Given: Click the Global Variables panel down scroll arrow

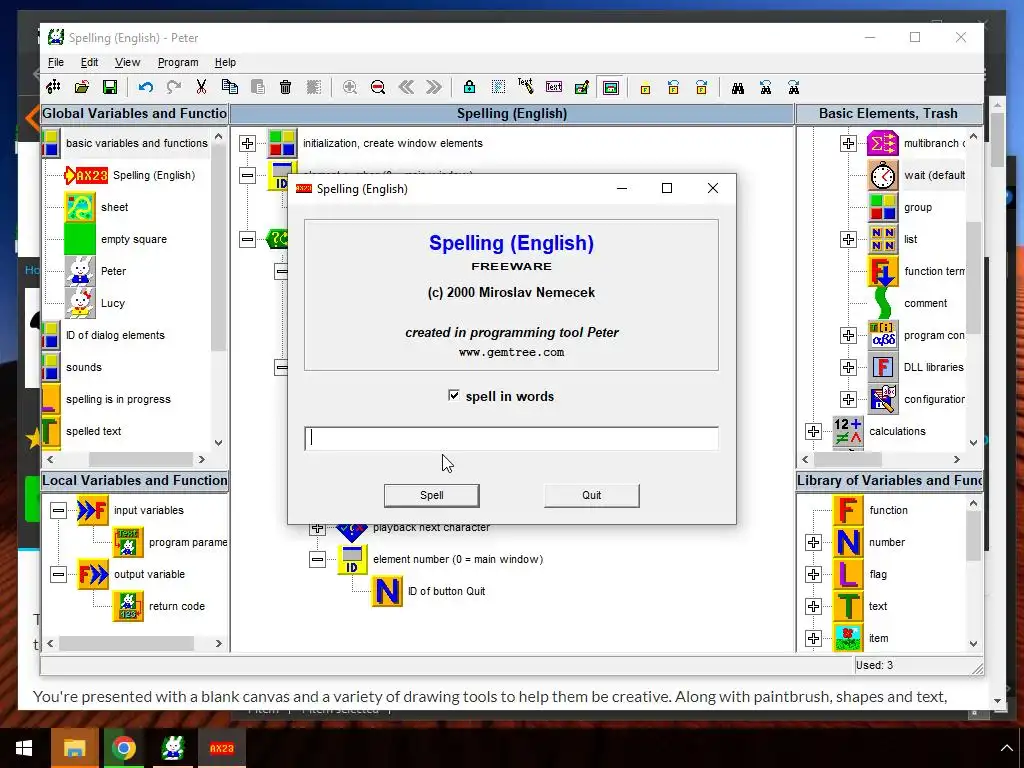Looking at the screenshot, I should (218, 442).
